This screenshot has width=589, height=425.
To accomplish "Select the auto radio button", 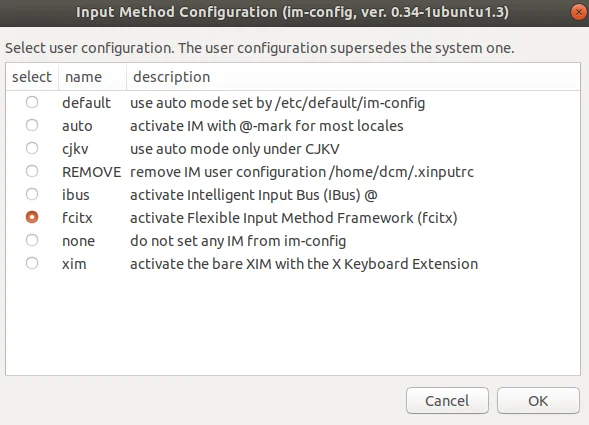I will [x=32, y=125].
